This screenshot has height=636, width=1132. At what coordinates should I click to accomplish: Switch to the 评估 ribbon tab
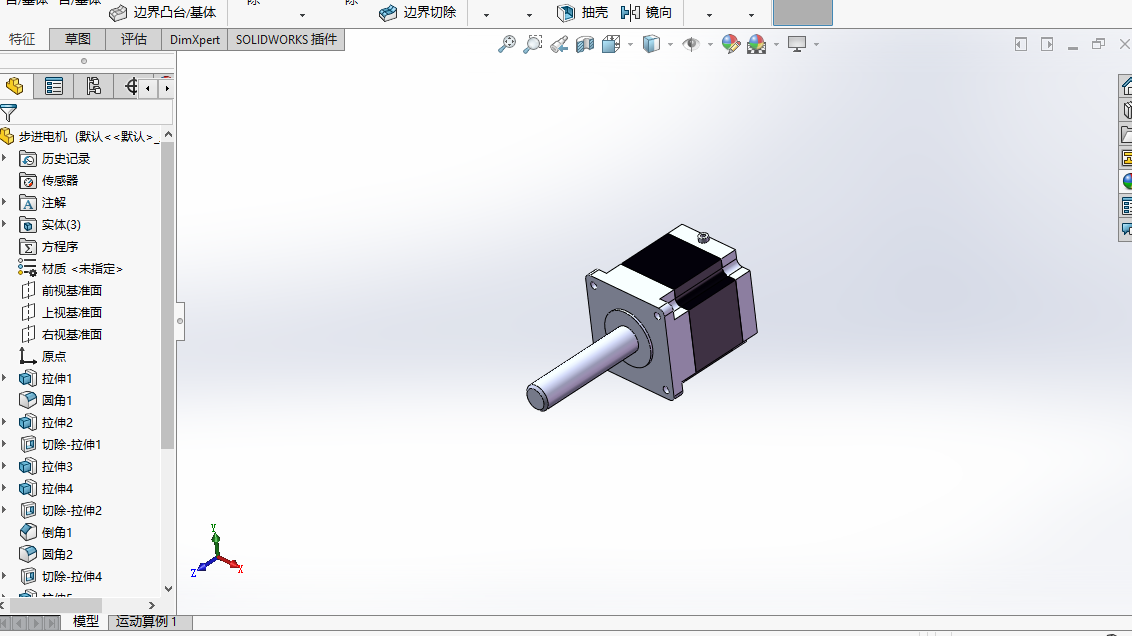click(134, 39)
